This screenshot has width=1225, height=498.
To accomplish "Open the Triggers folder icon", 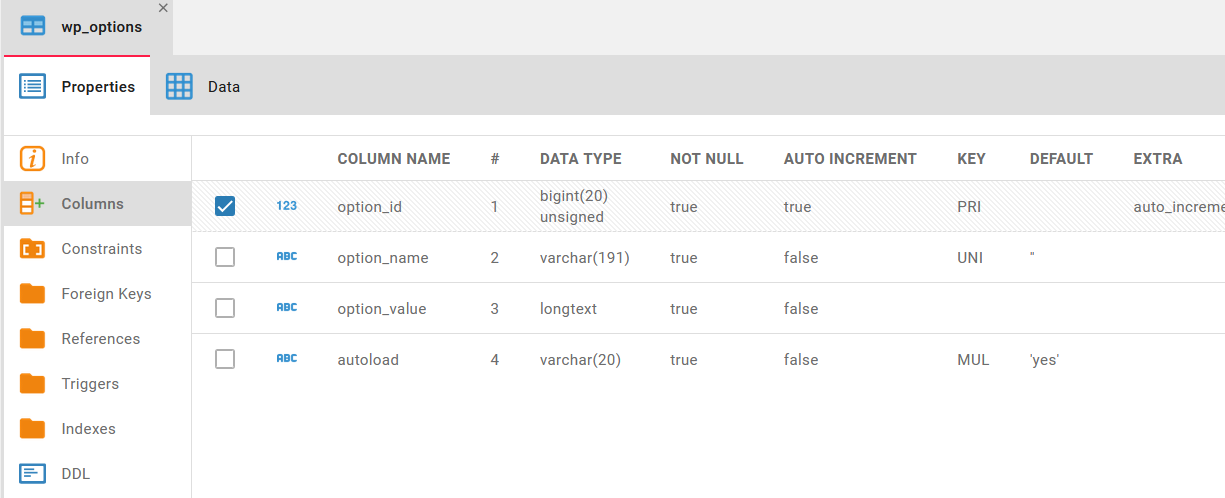I will pyautogui.click(x=33, y=384).
